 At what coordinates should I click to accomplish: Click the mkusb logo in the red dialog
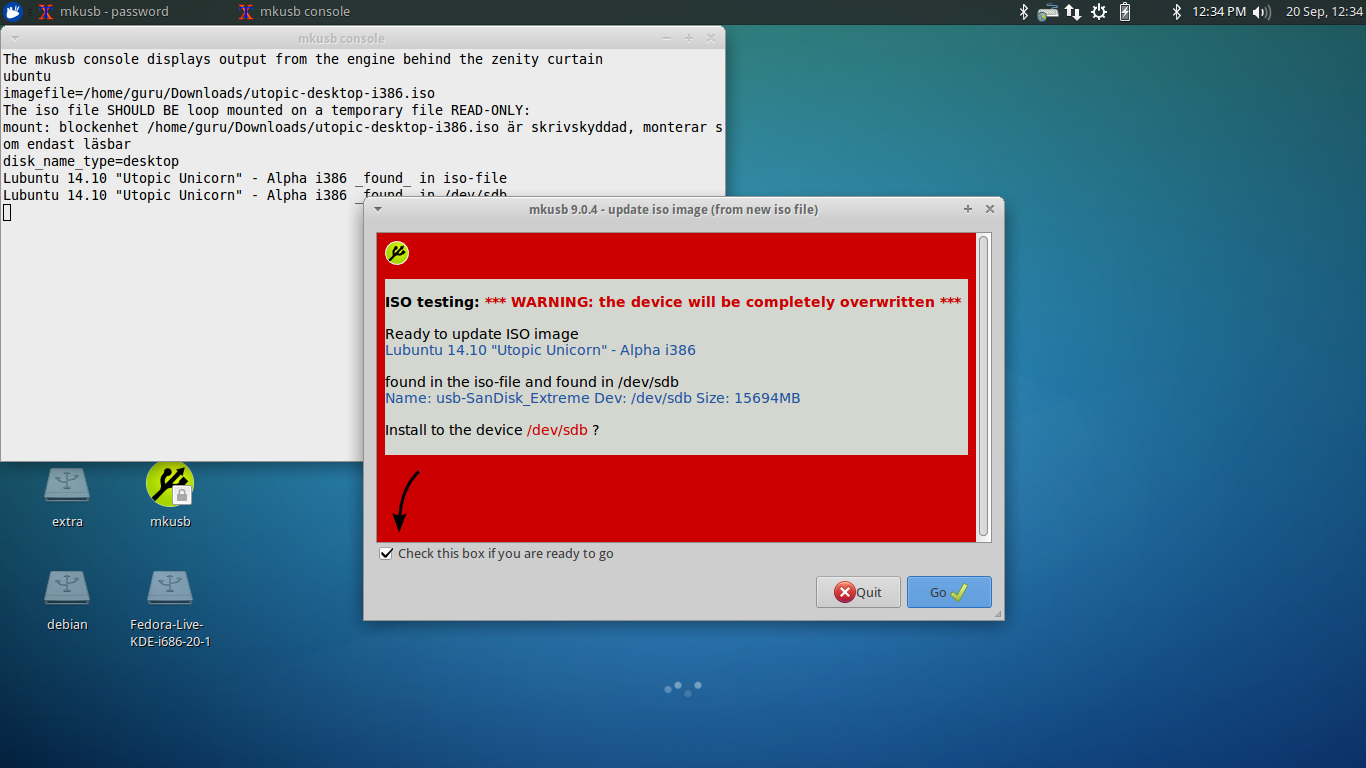pyautogui.click(x=397, y=253)
